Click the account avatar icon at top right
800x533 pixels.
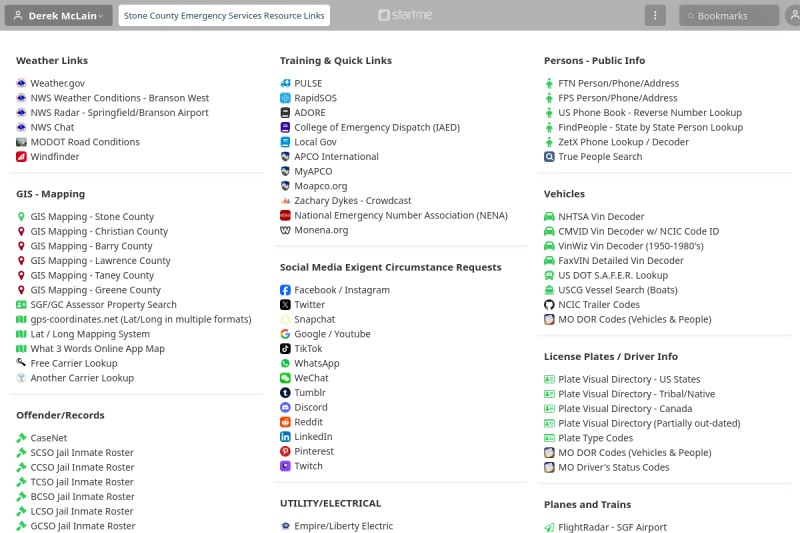(793, 15)
